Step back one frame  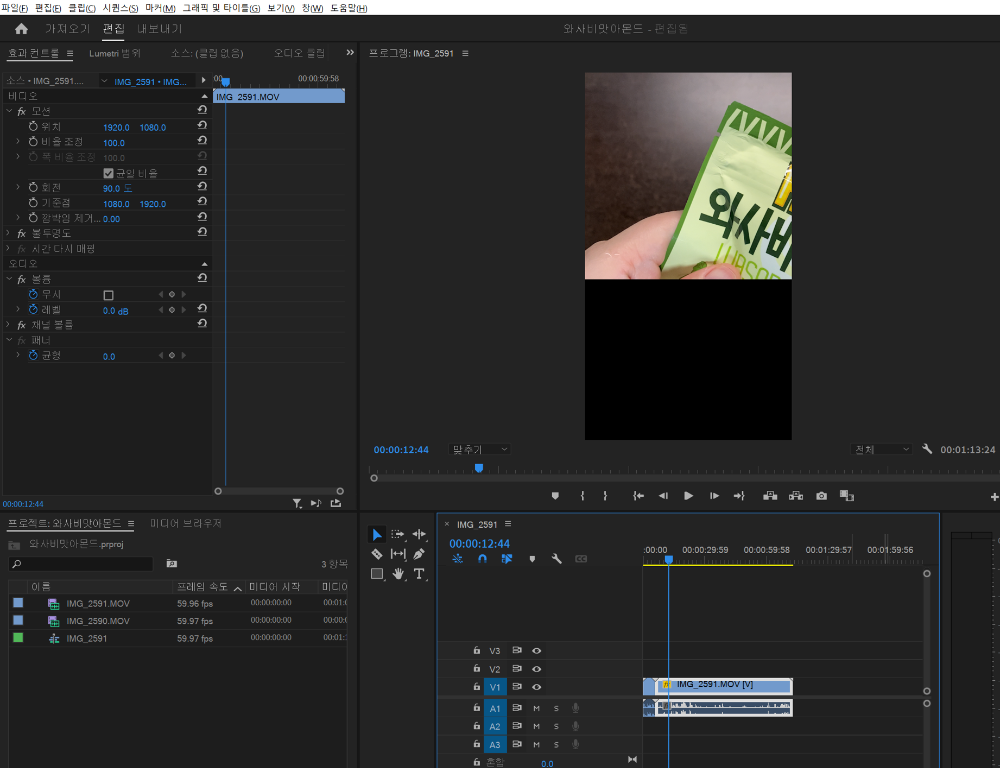[663, 496]
